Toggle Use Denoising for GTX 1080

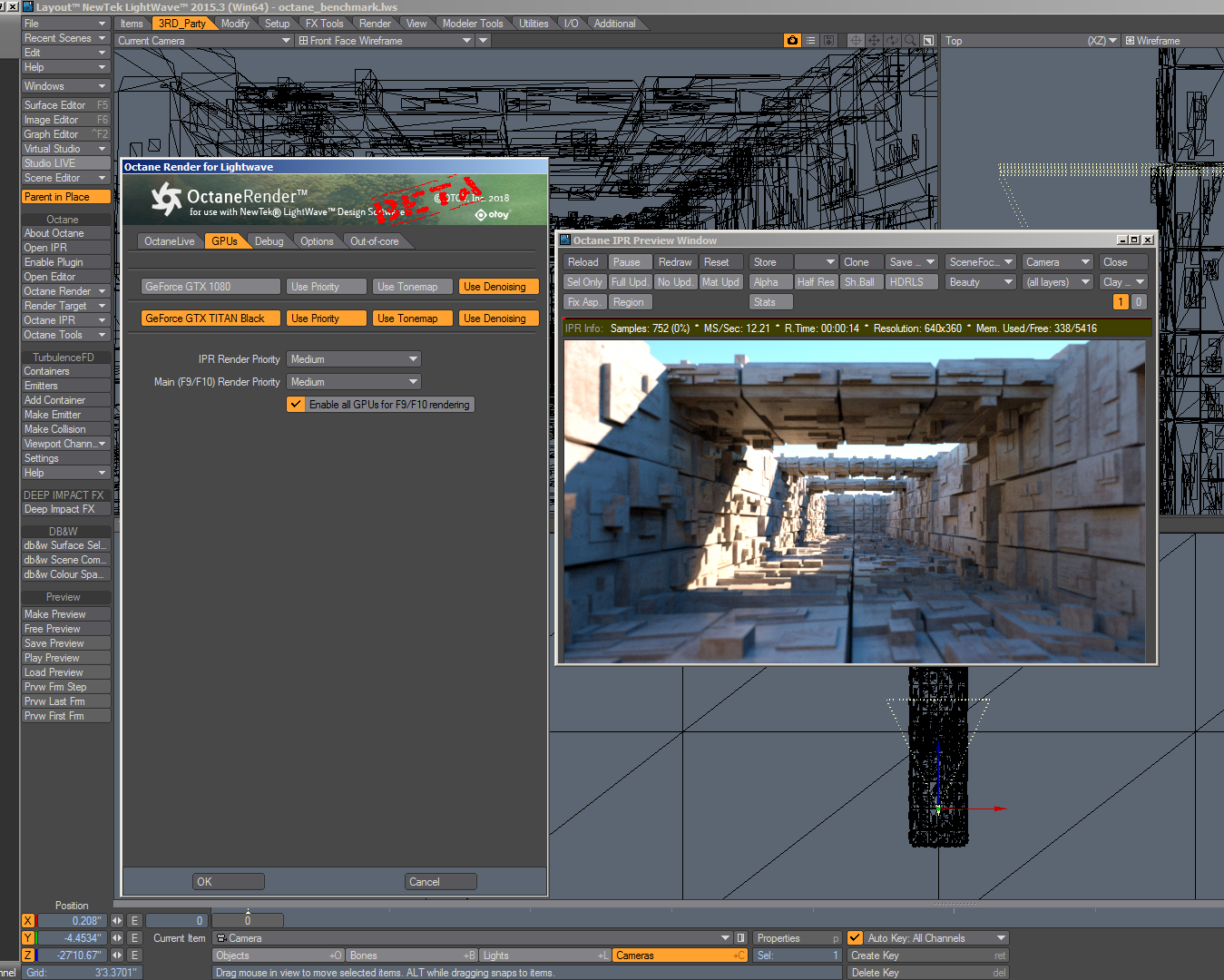tap(499, 287)
